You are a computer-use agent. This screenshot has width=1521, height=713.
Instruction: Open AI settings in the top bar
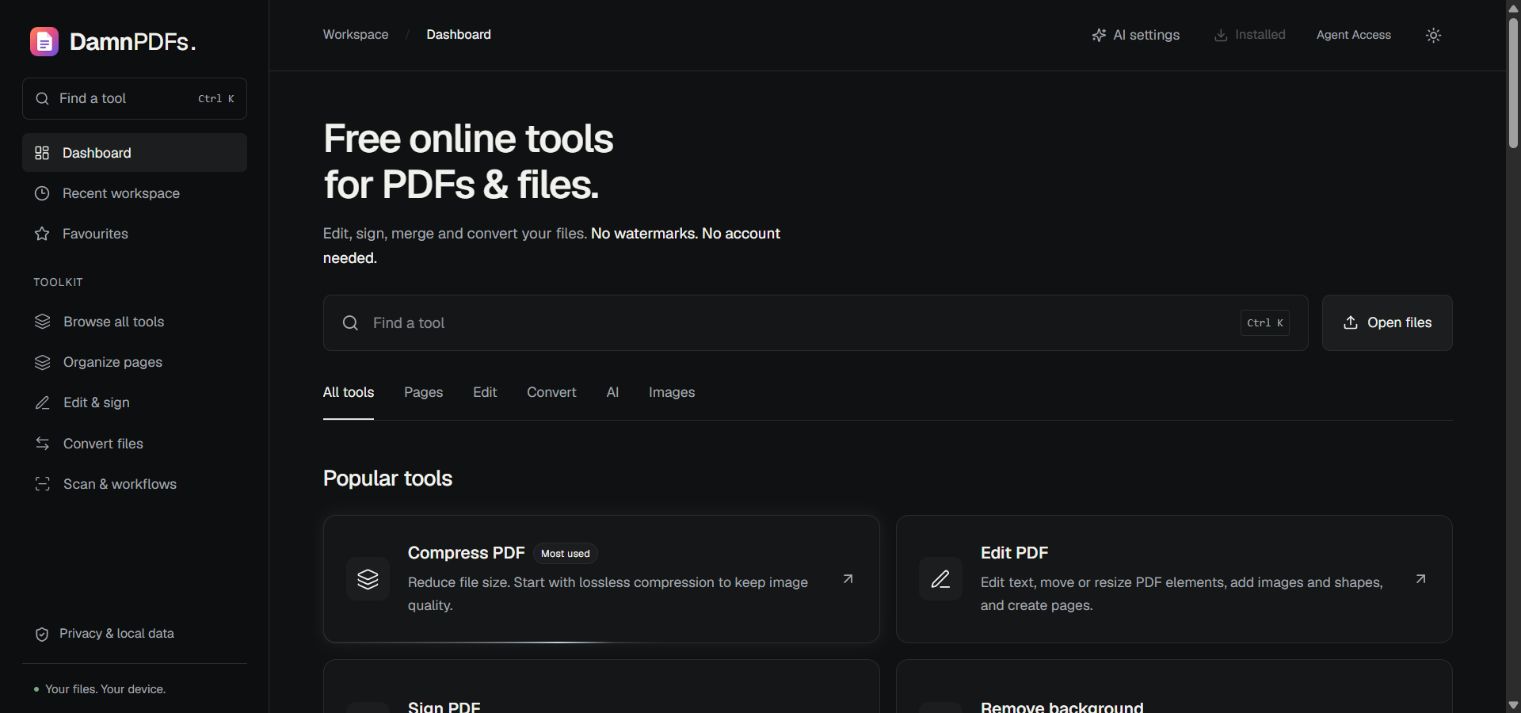click(x=1136, y=35)
